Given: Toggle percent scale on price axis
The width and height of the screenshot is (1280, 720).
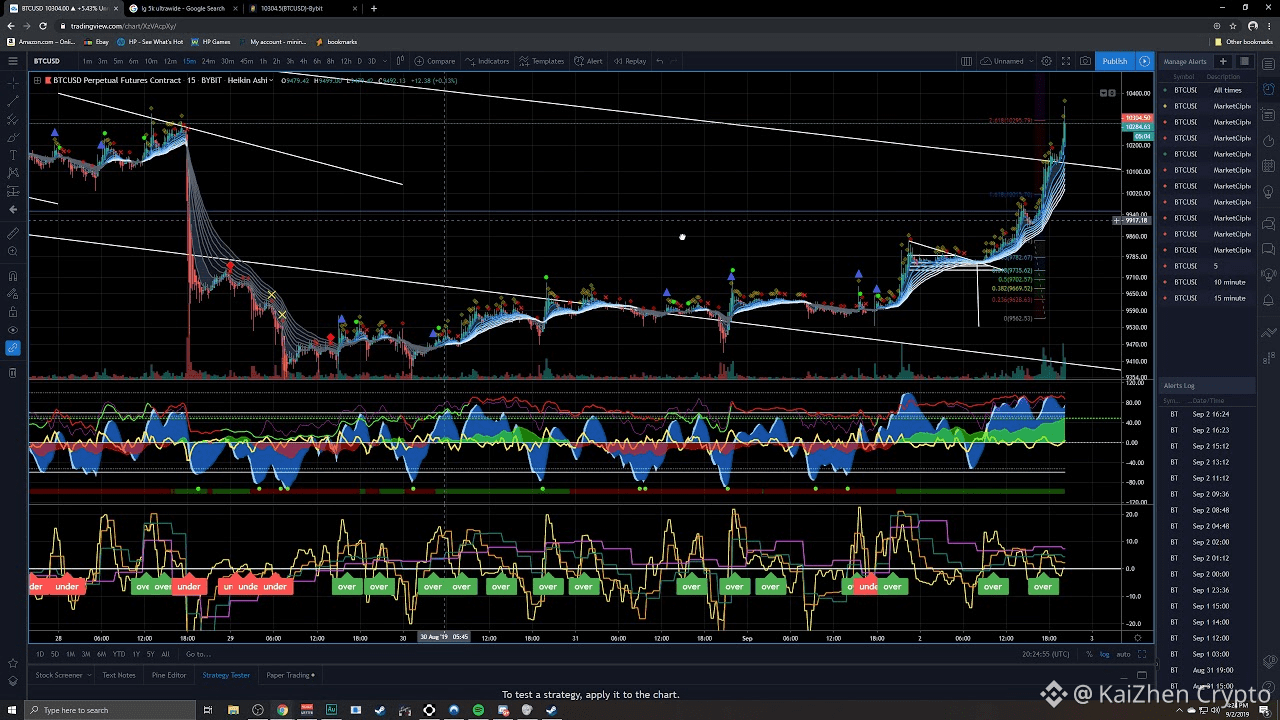Looking at the screenshot, I should pos(1089,654).
